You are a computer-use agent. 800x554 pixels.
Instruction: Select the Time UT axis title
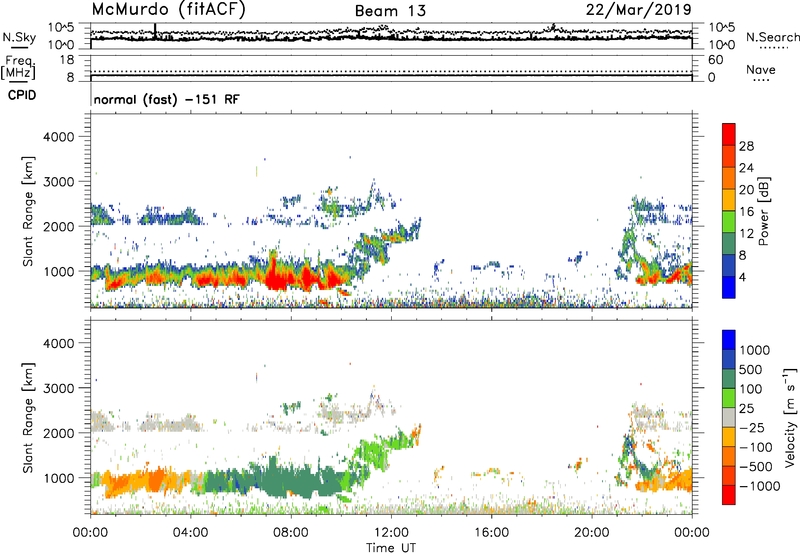point(391,548)
